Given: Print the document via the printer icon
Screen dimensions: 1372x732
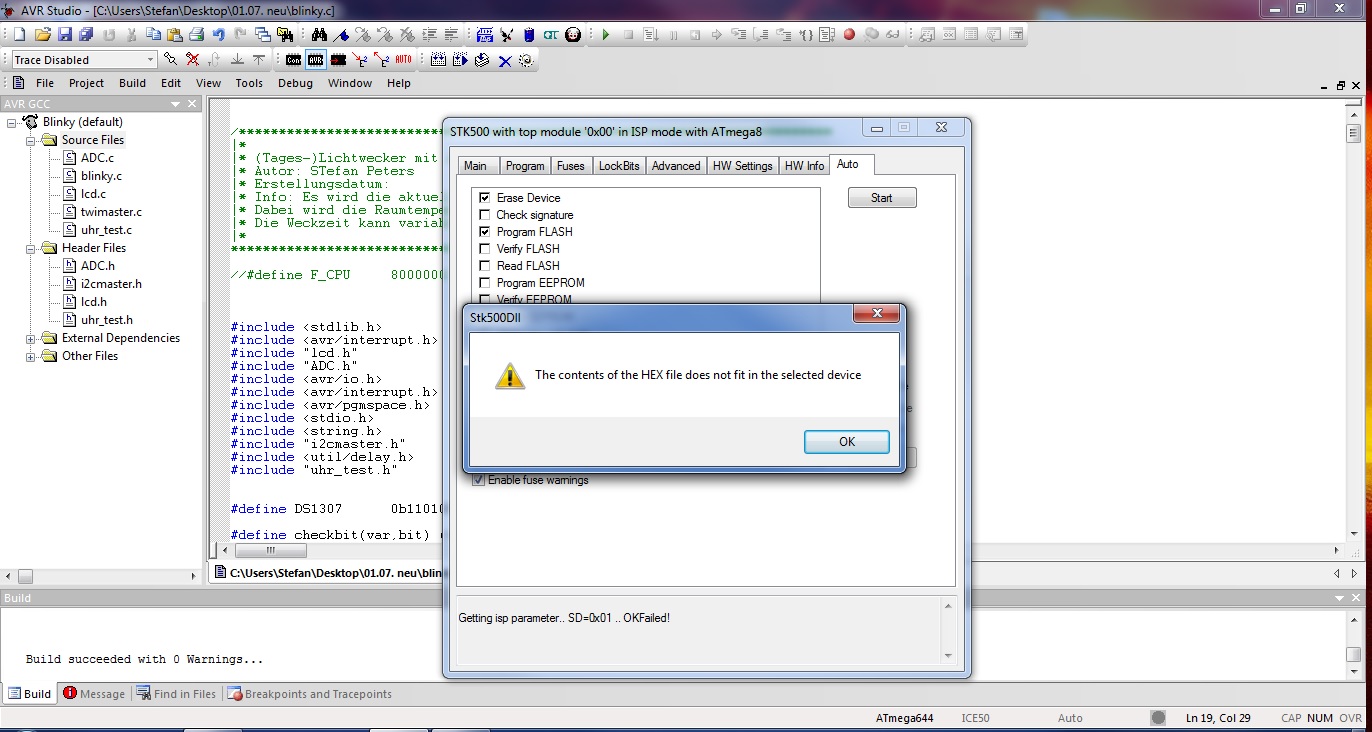Looking at the screenshot, I should tap(197, 35).
